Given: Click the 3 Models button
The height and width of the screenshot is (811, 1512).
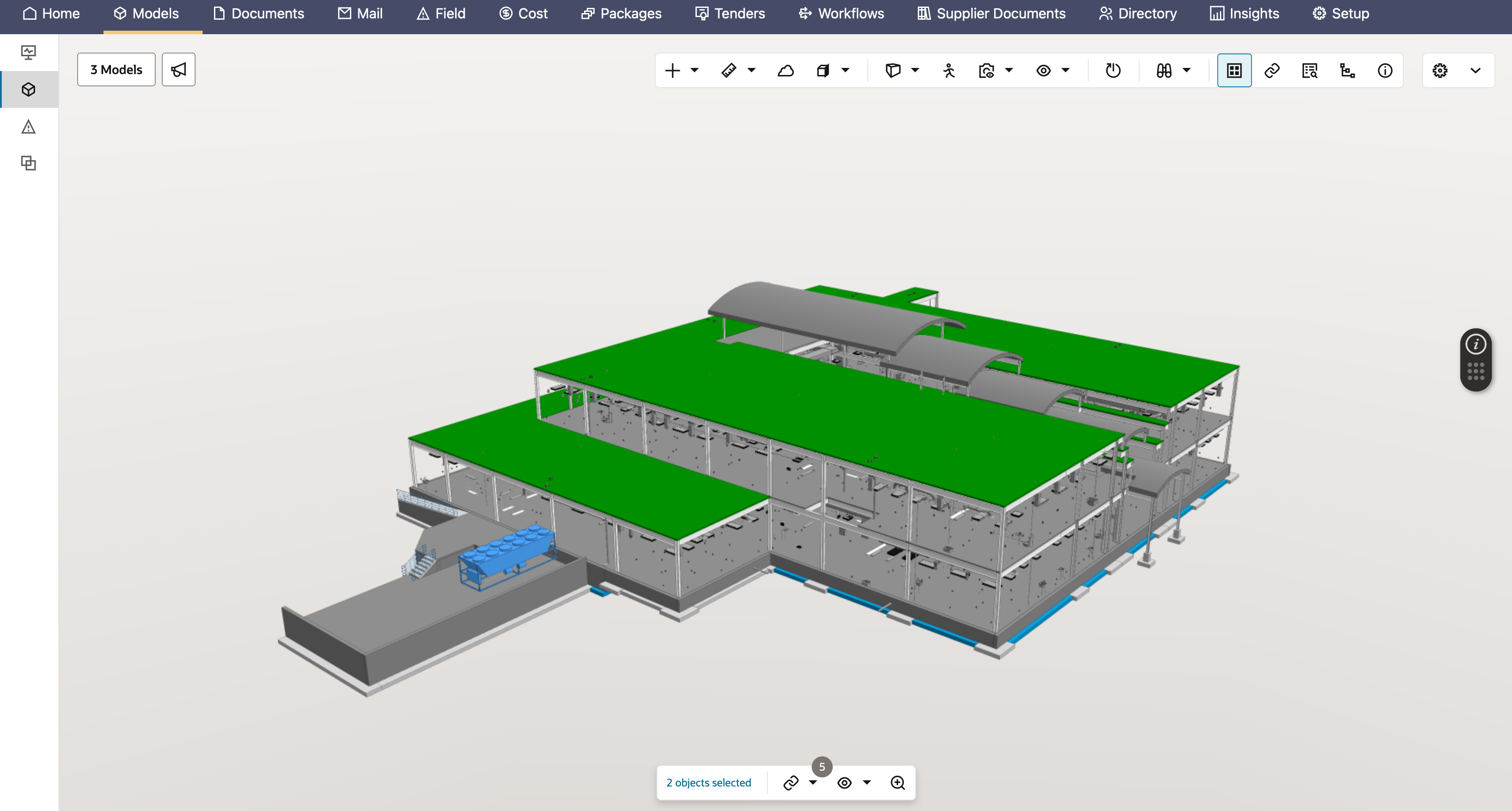Looking at the screenshot, I should [116, 70].
